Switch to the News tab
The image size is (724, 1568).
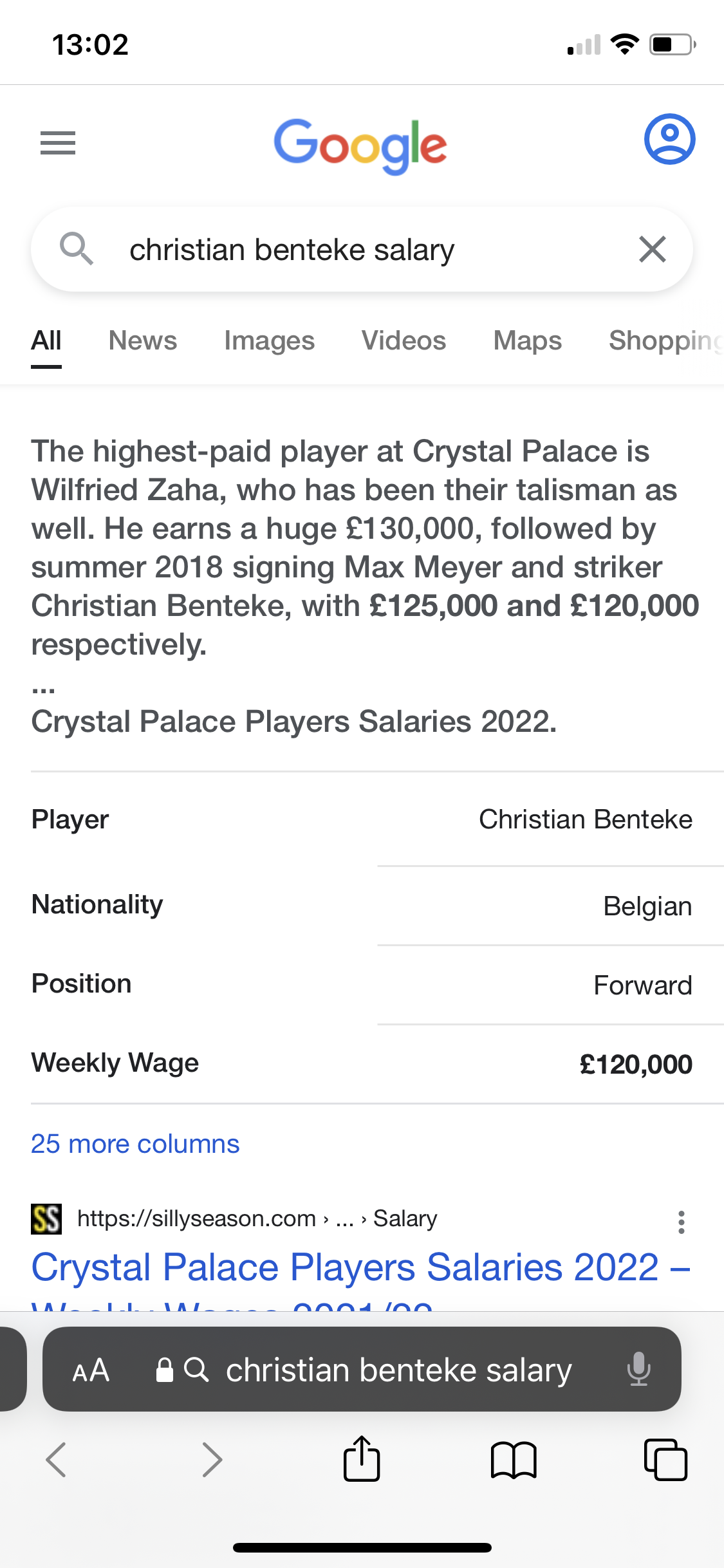click(143, 341)
